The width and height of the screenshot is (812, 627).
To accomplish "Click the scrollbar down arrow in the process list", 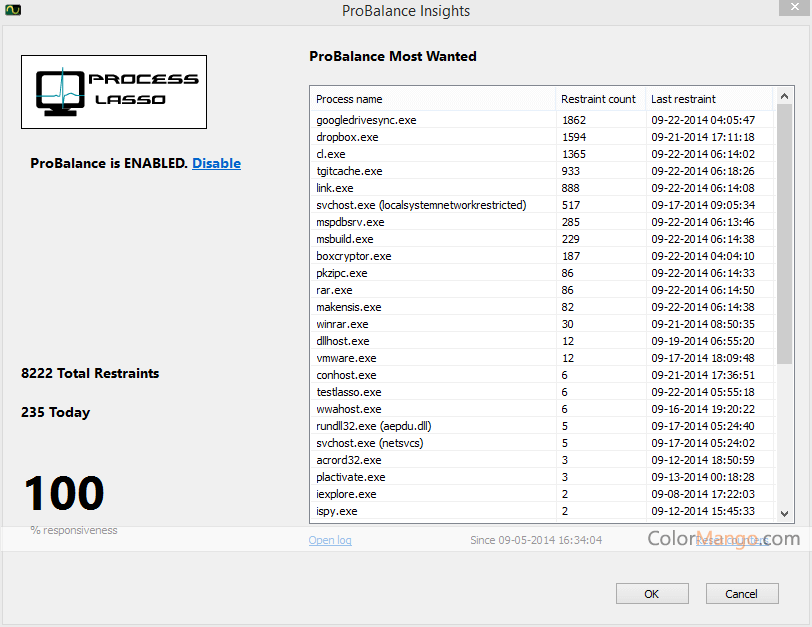I will (x=785, y=513).
